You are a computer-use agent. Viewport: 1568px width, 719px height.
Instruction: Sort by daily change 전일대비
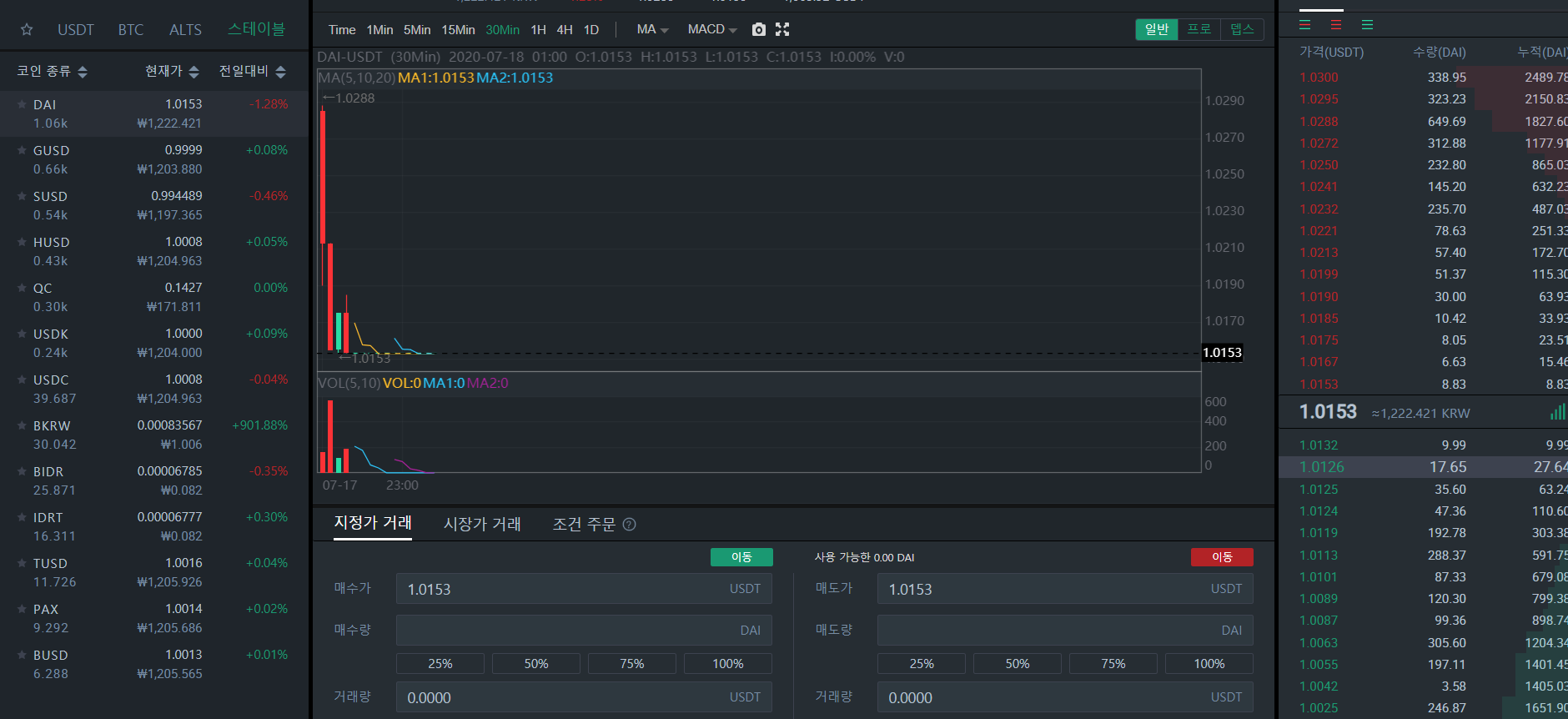click(252, 72)
